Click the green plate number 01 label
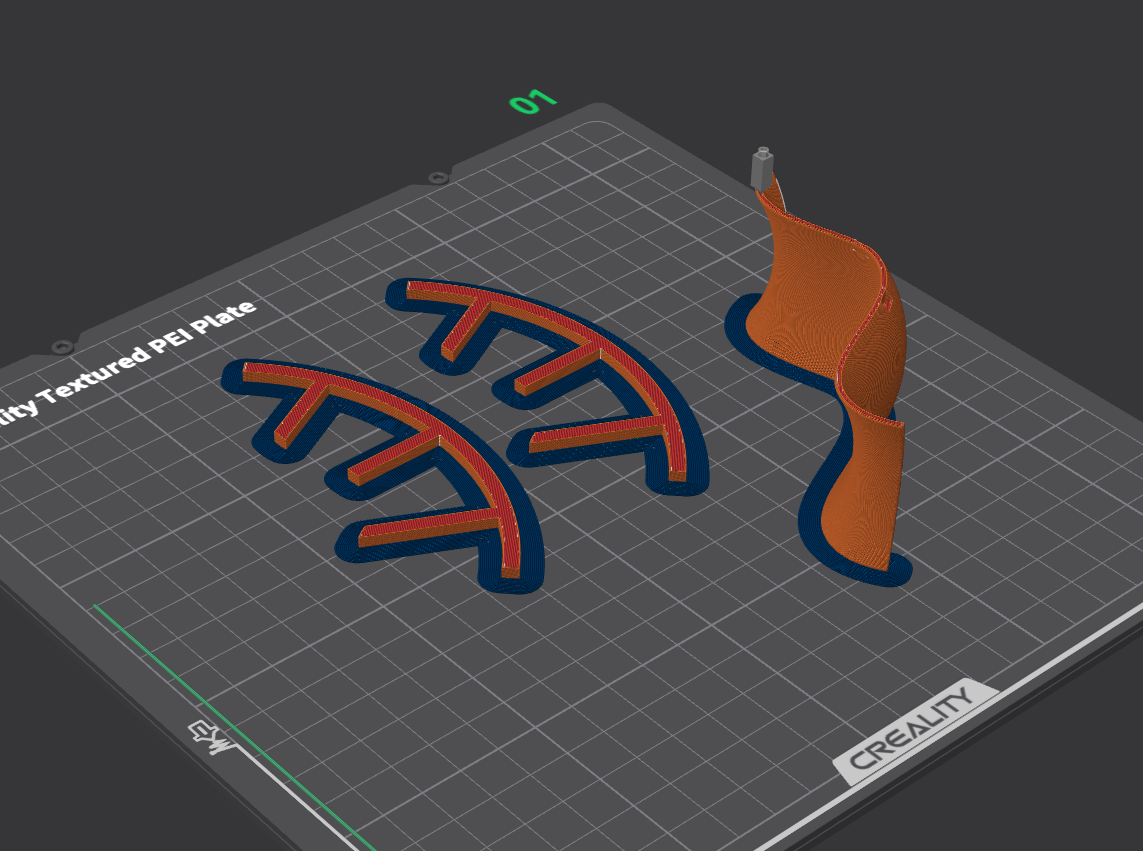1143x851 pixels. 533,101
